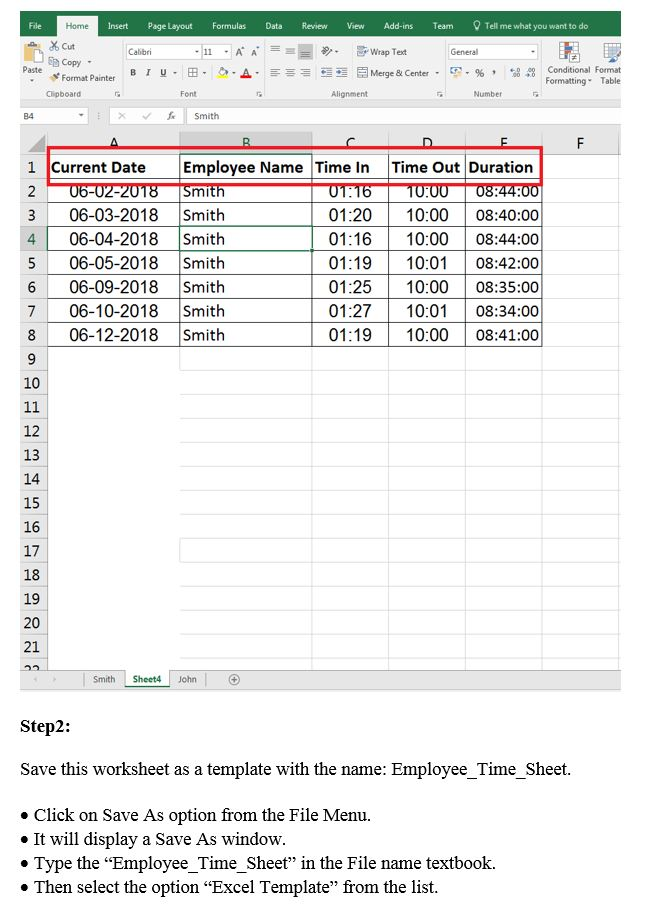Open Font Color dropdown arrow
The width and height of the screenshot is (655, 913).
[257, 73]
